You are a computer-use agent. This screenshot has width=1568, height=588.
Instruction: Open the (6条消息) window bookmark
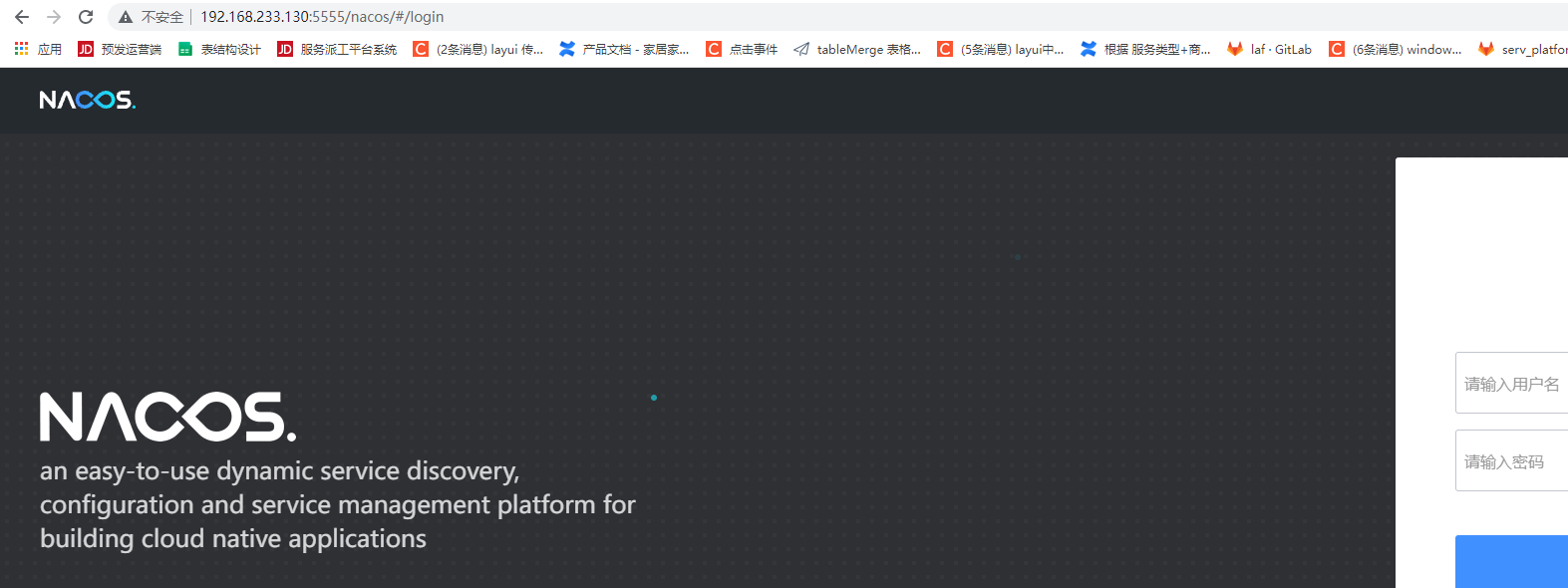pos(1396,49)
